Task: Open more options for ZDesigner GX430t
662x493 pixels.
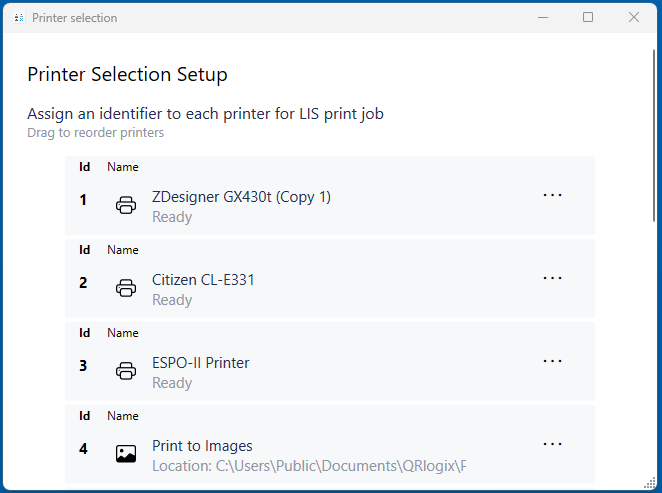Action: click(553, 195)
